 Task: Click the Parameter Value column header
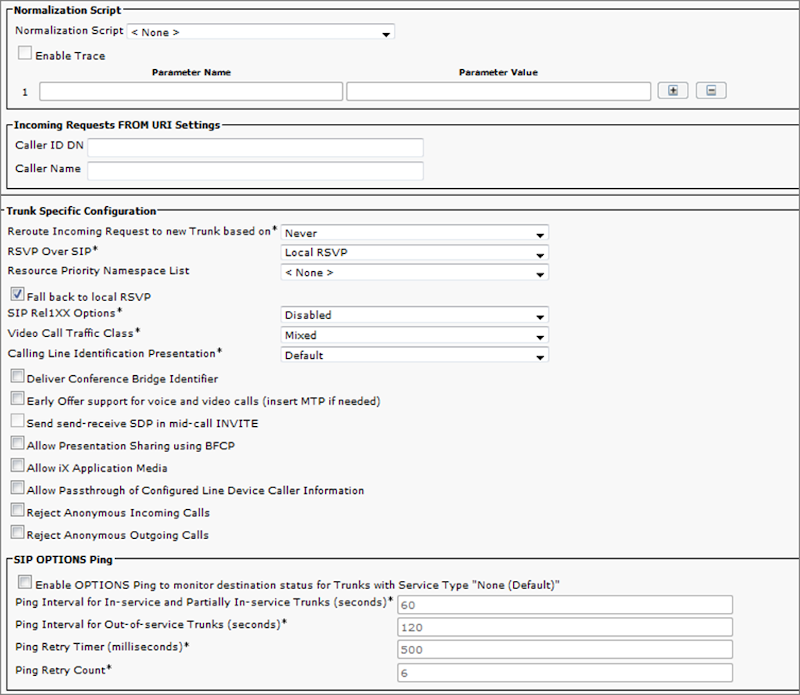tap(498, 72)
